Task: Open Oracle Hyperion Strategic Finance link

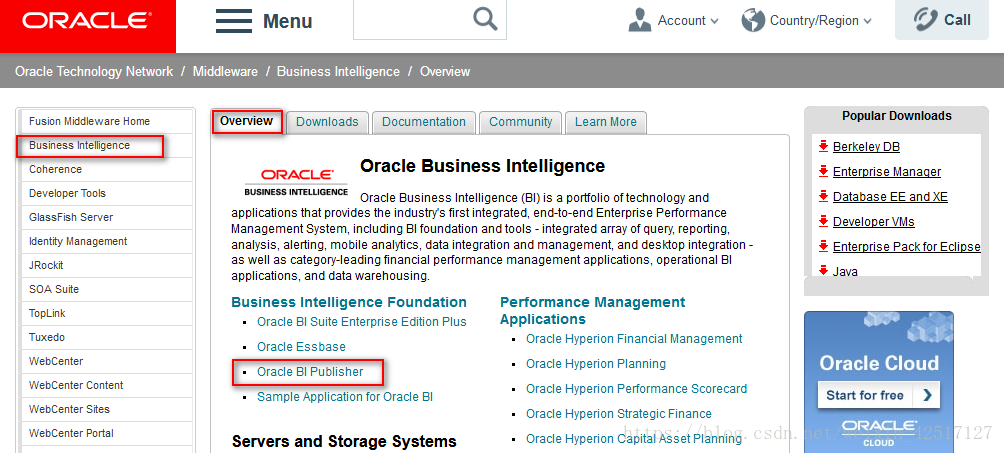Action: click(619, 413)
